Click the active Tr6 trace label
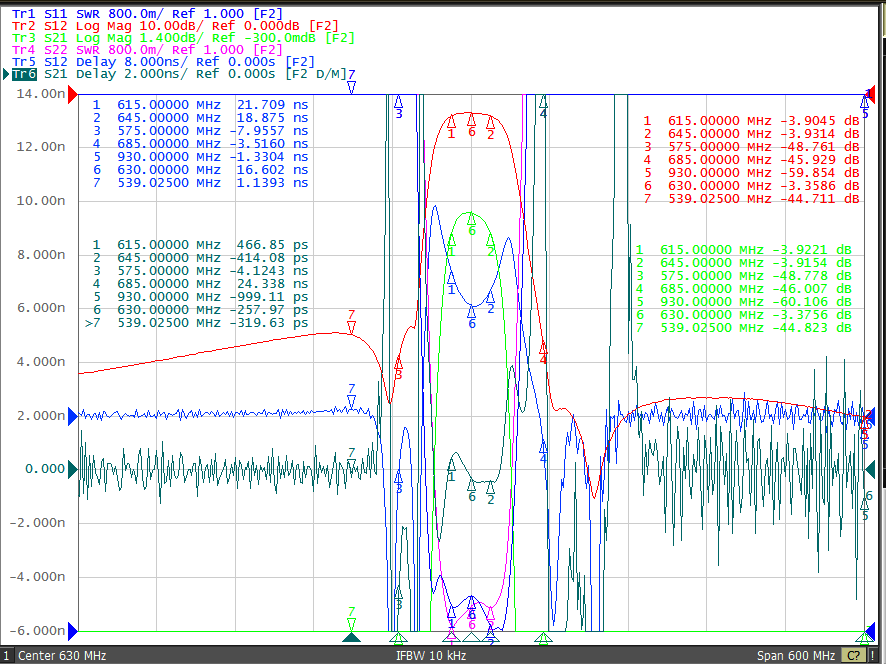 pyautogui.click(x=25, y=74)
